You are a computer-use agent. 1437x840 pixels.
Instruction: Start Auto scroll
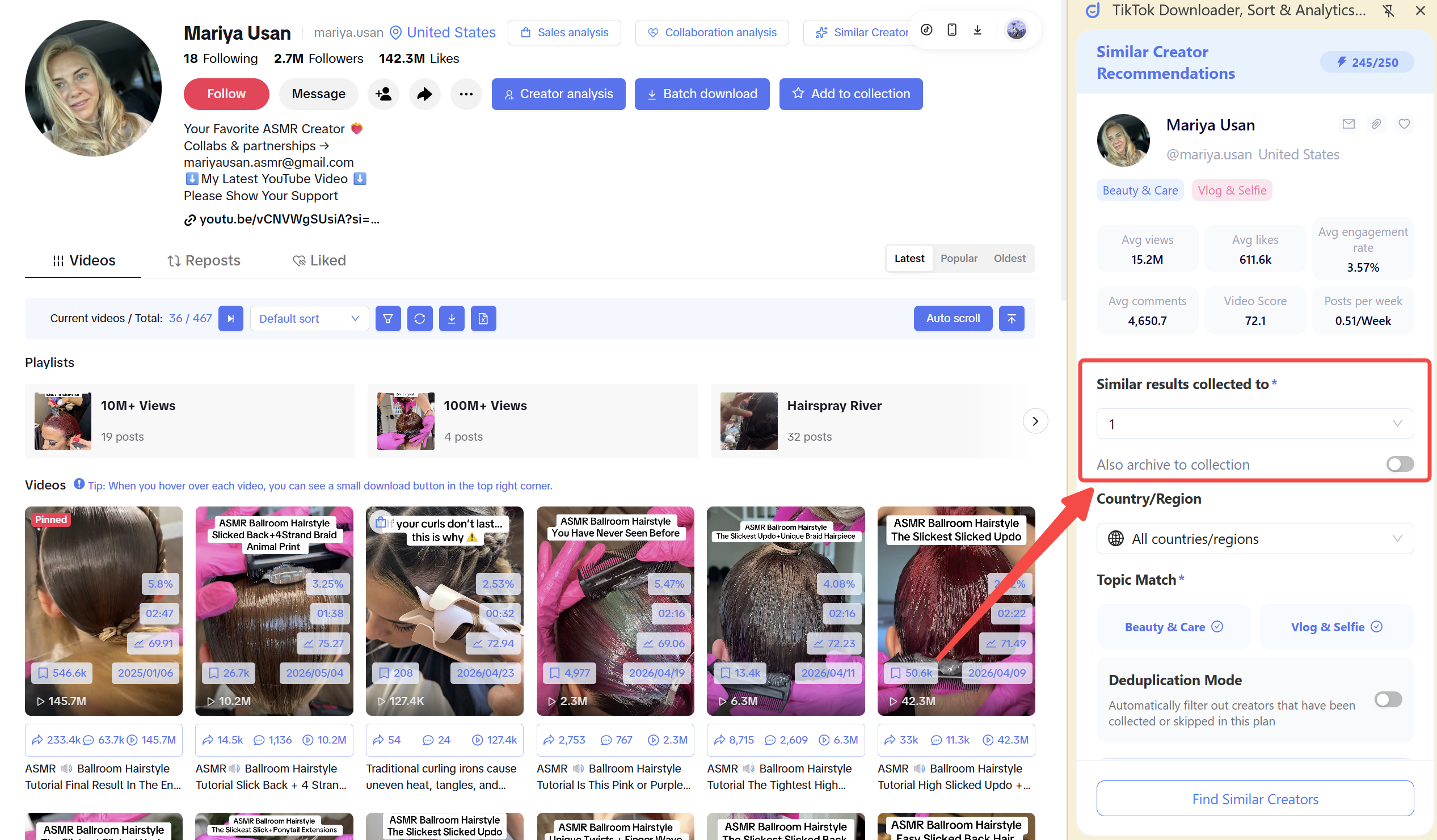pyautogui.click(x=953, y=318)
